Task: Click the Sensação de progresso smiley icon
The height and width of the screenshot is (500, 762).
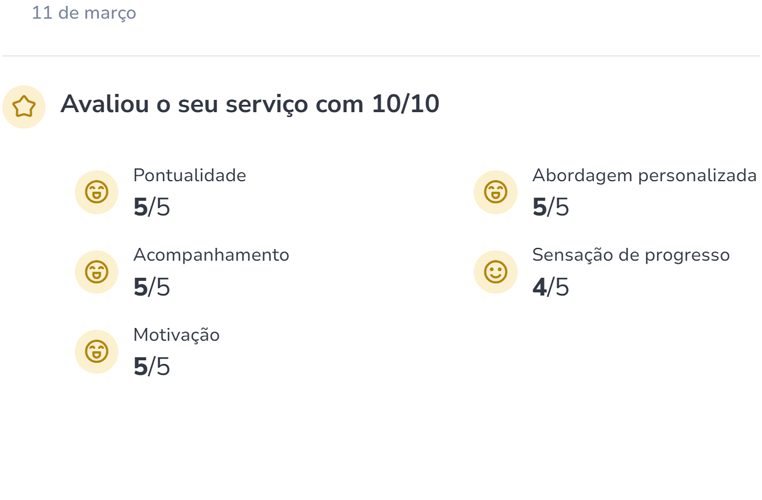Action: (x=495, y=271)
